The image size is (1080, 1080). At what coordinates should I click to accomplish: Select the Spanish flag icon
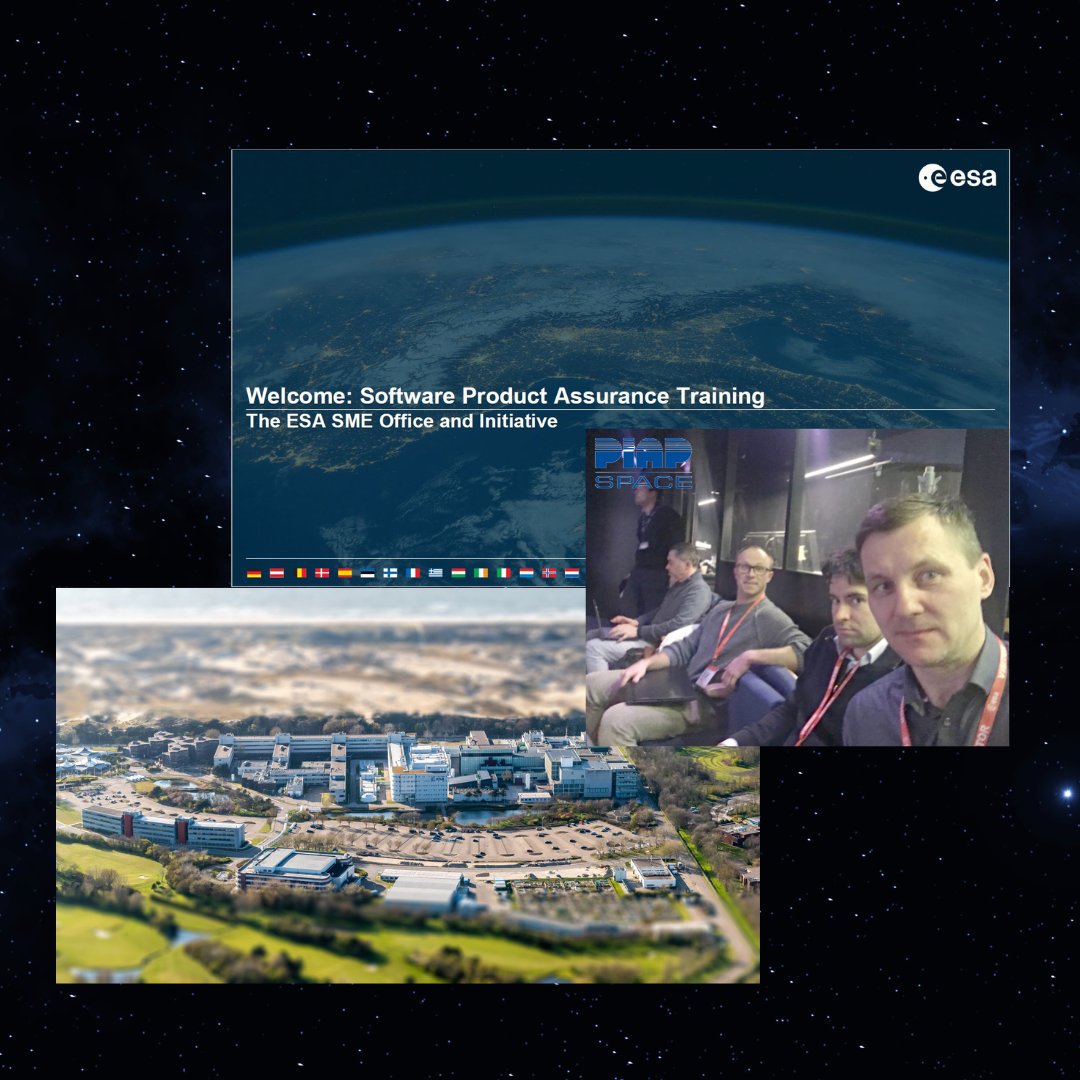tap(345, 573)
